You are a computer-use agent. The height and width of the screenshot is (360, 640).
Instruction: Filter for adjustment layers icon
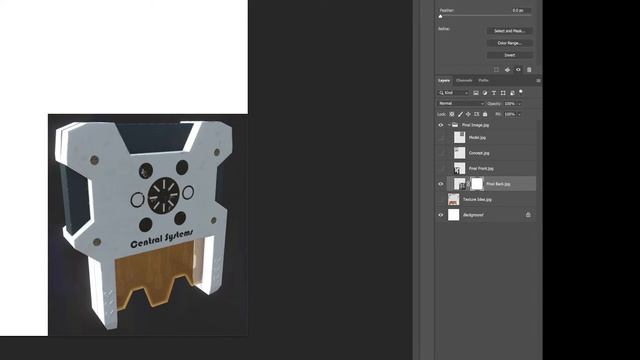(485, 93)
